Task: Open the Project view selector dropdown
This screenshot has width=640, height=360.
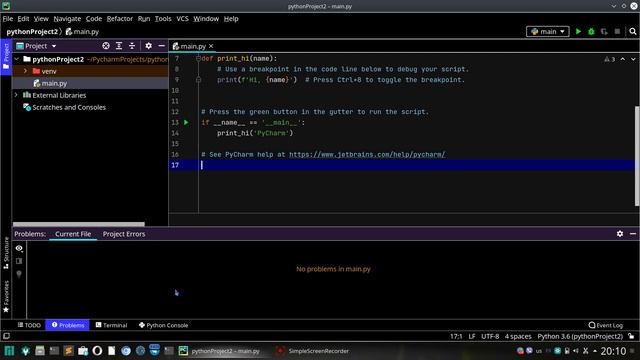Action: [36, 46]
